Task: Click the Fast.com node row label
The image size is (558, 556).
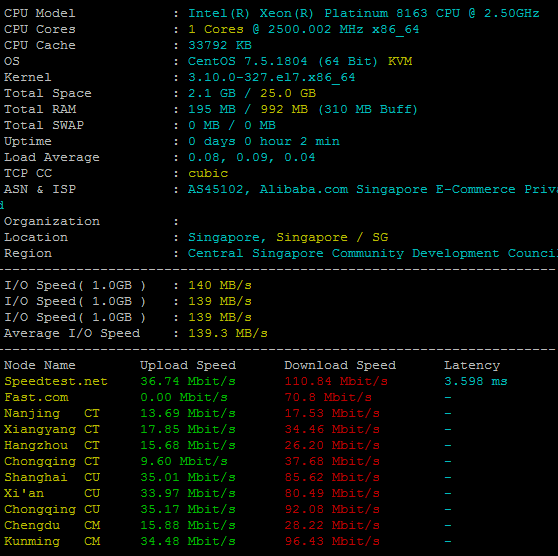Action: point(36,397)
